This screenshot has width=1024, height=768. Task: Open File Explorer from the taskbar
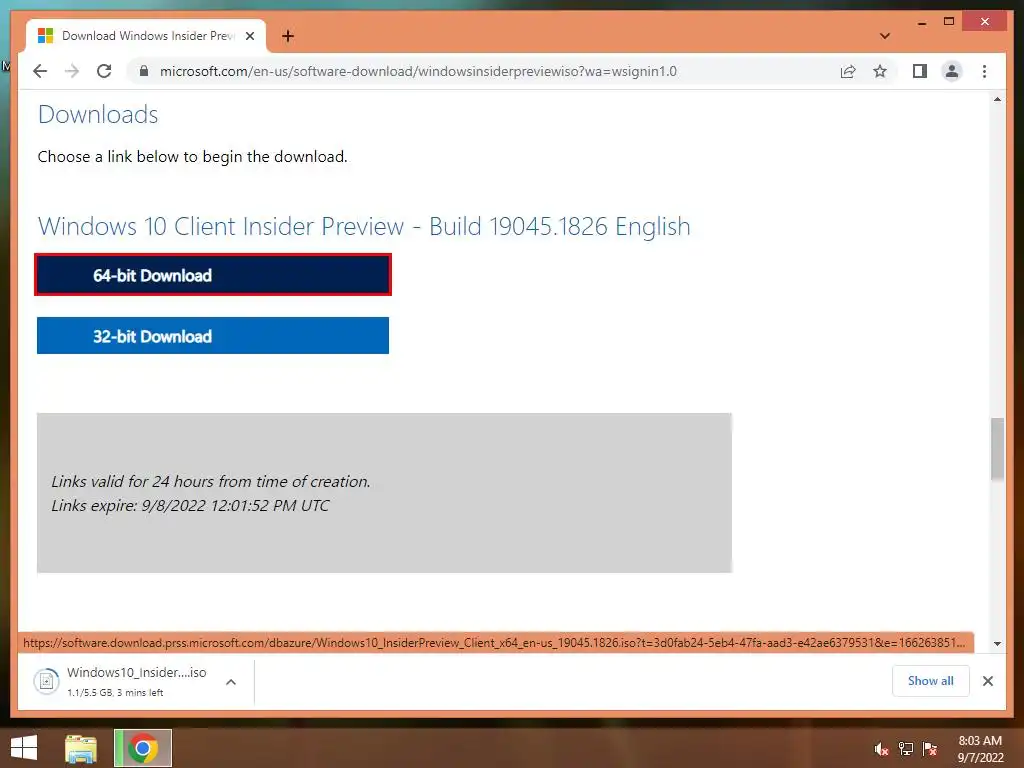(81, 748)
